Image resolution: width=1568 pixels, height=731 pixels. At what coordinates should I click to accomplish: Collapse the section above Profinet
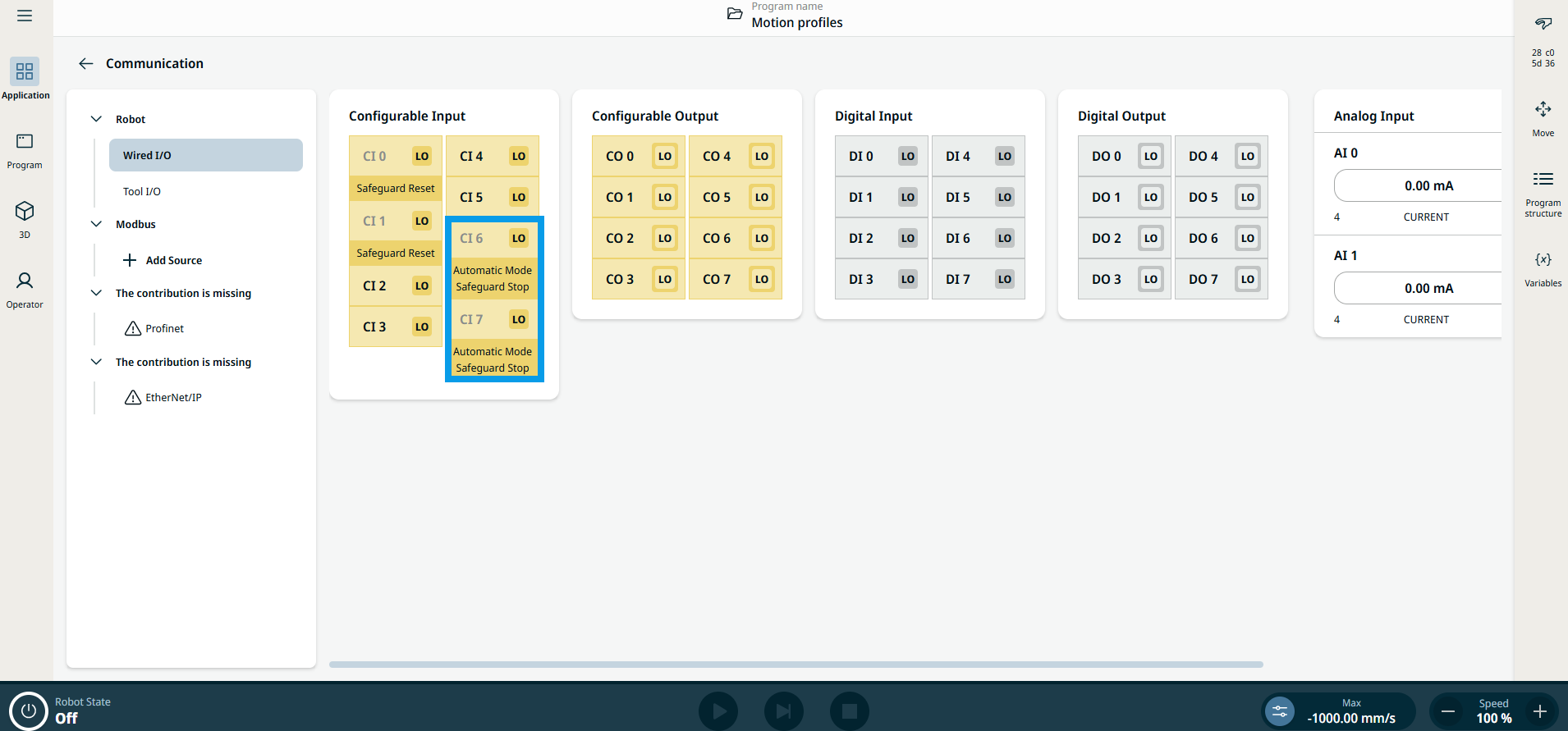(x=96, y=293)
